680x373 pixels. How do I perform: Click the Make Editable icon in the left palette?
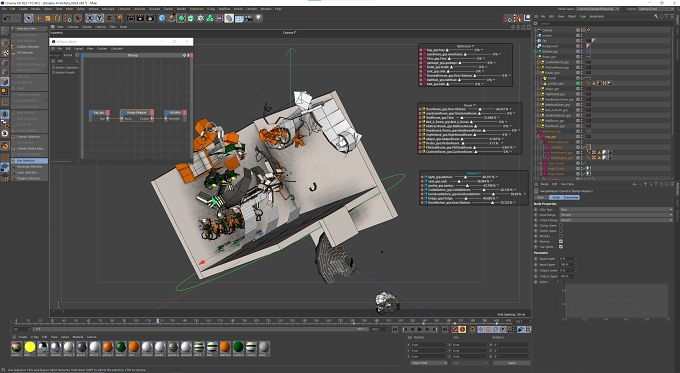[x=5, y=31]
